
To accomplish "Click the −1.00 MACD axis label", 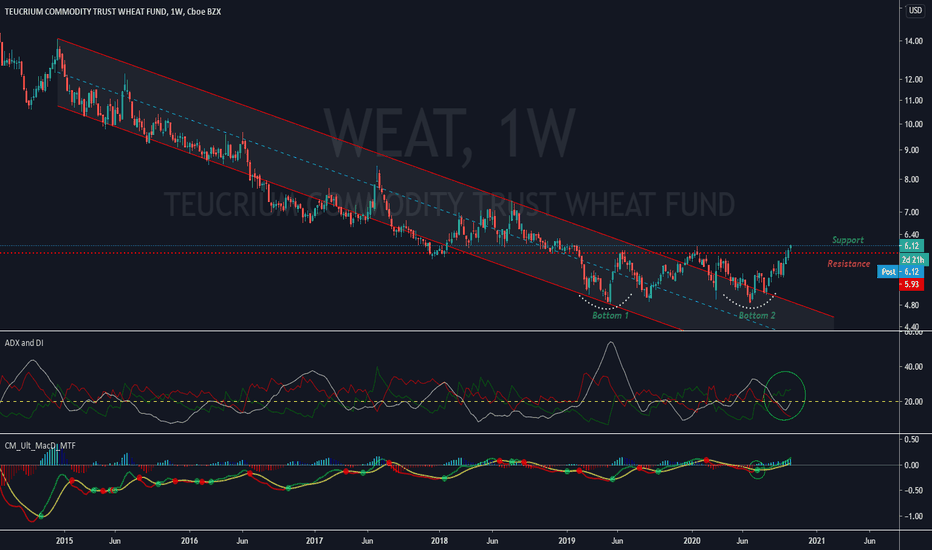I will click(x=912, y=516).
